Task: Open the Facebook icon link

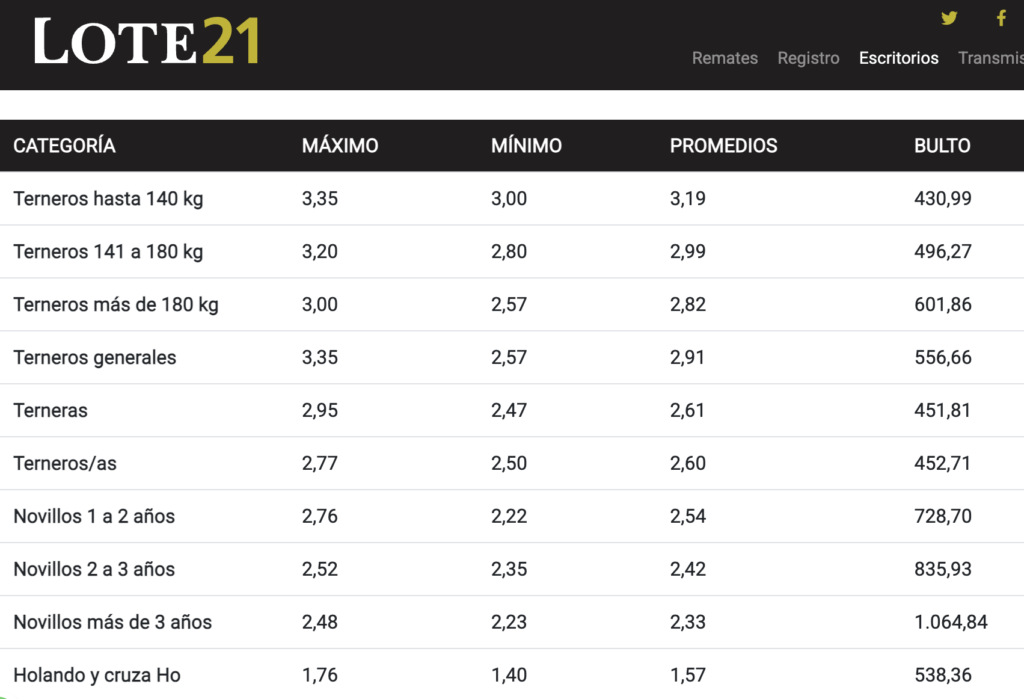Action: (x=1000, y=18)
